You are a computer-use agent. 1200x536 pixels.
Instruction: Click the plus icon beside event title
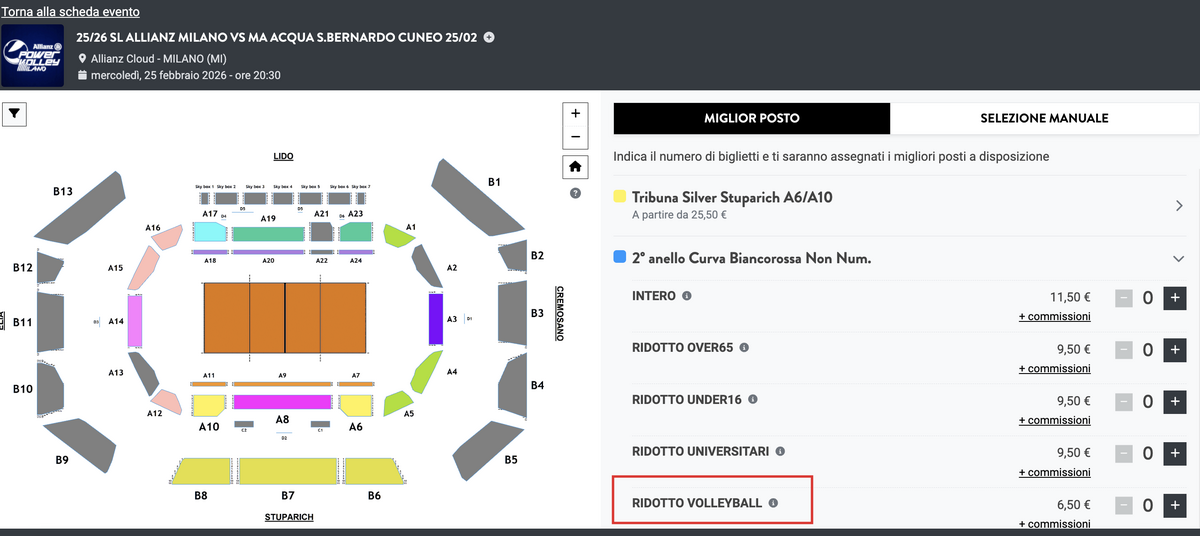(x=489, y=38)
